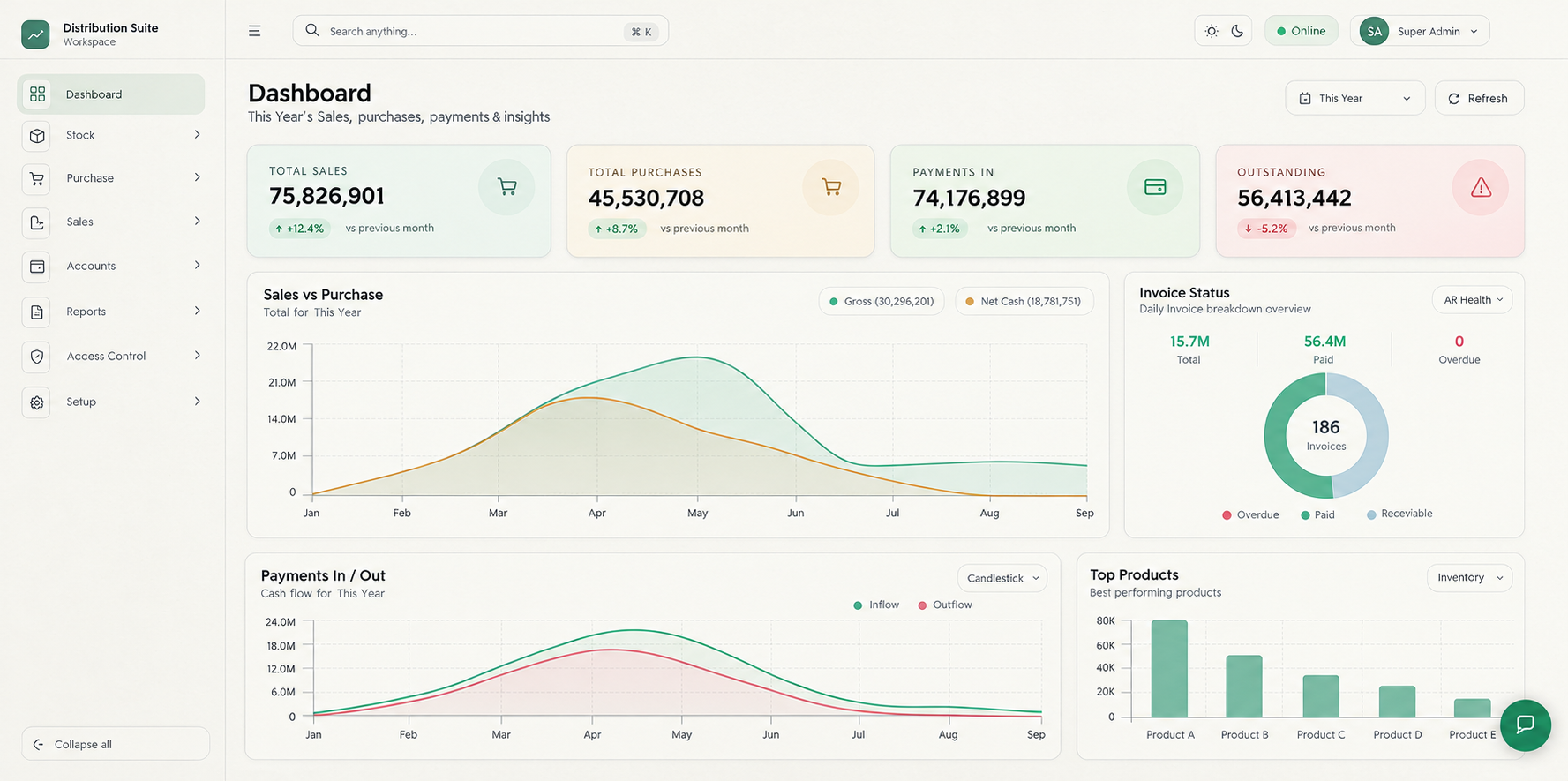Toggle the Outflow legend item
Image resolution: width=1568 pixels, height=781 pixels.
point(945,605)
